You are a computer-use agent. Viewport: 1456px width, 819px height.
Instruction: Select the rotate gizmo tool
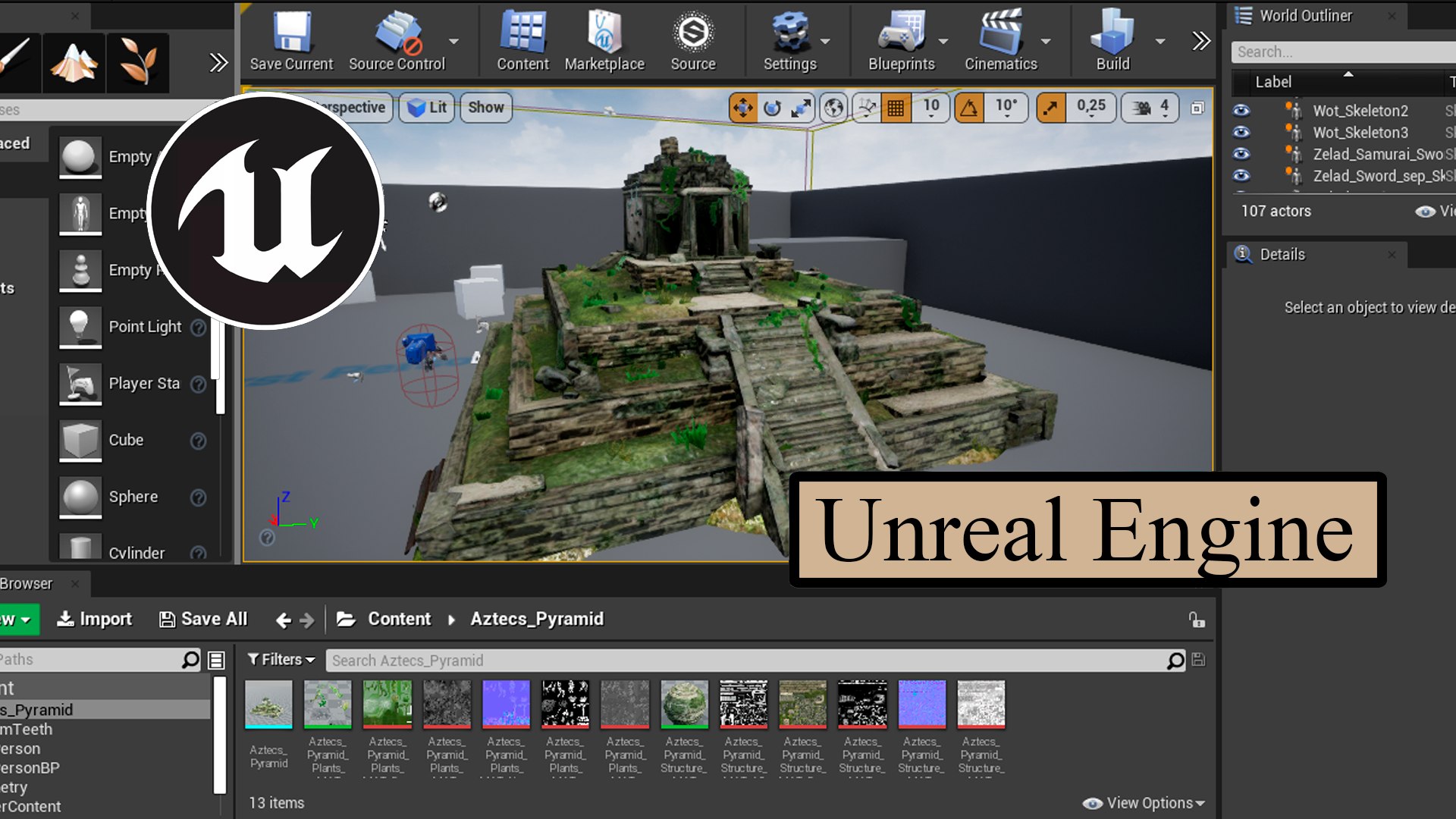[772, 108]
